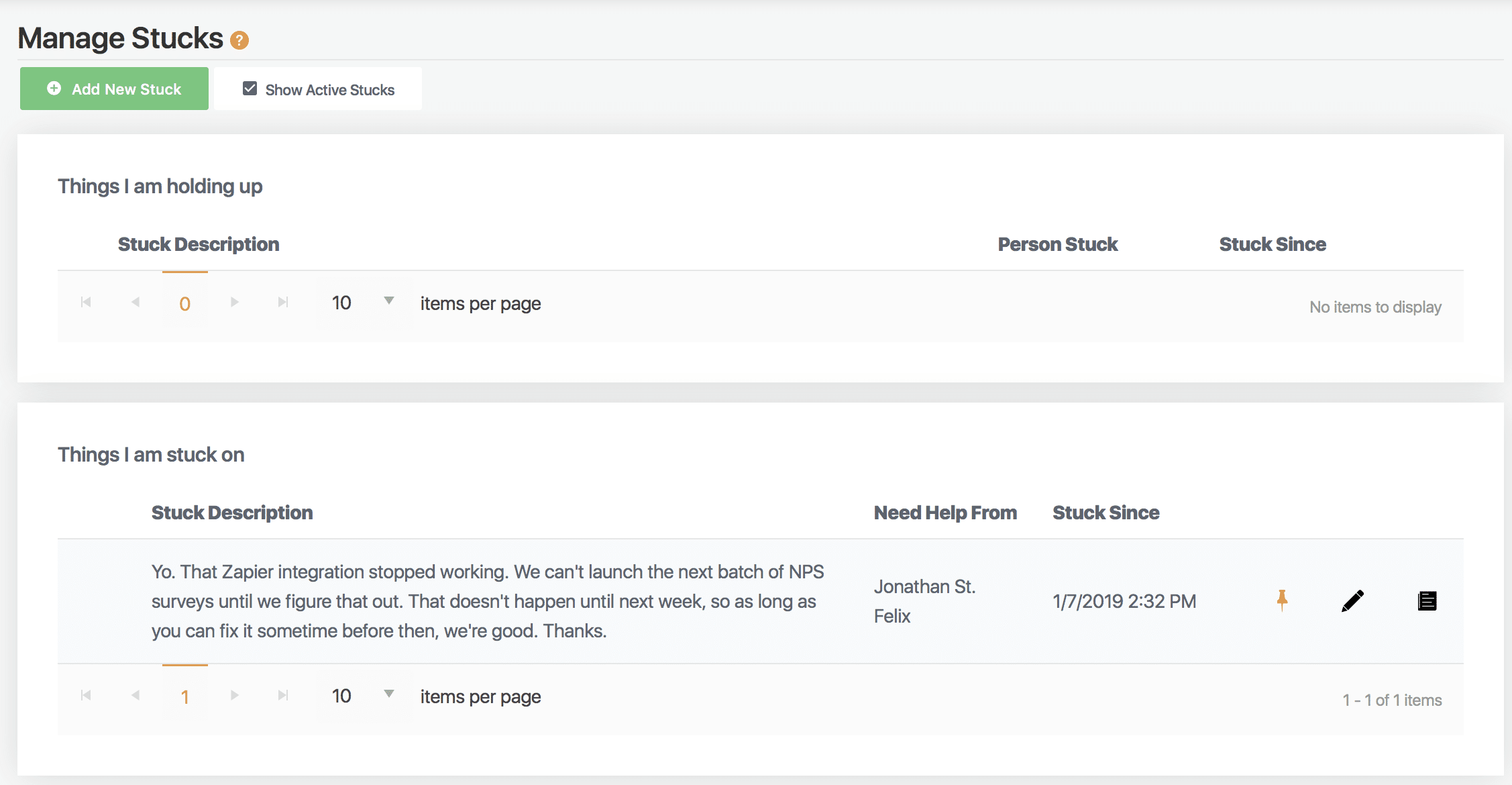This screenshot has height=785, width=1512.
Task: Sort by Need Help From column header
Action: (944, 513)
